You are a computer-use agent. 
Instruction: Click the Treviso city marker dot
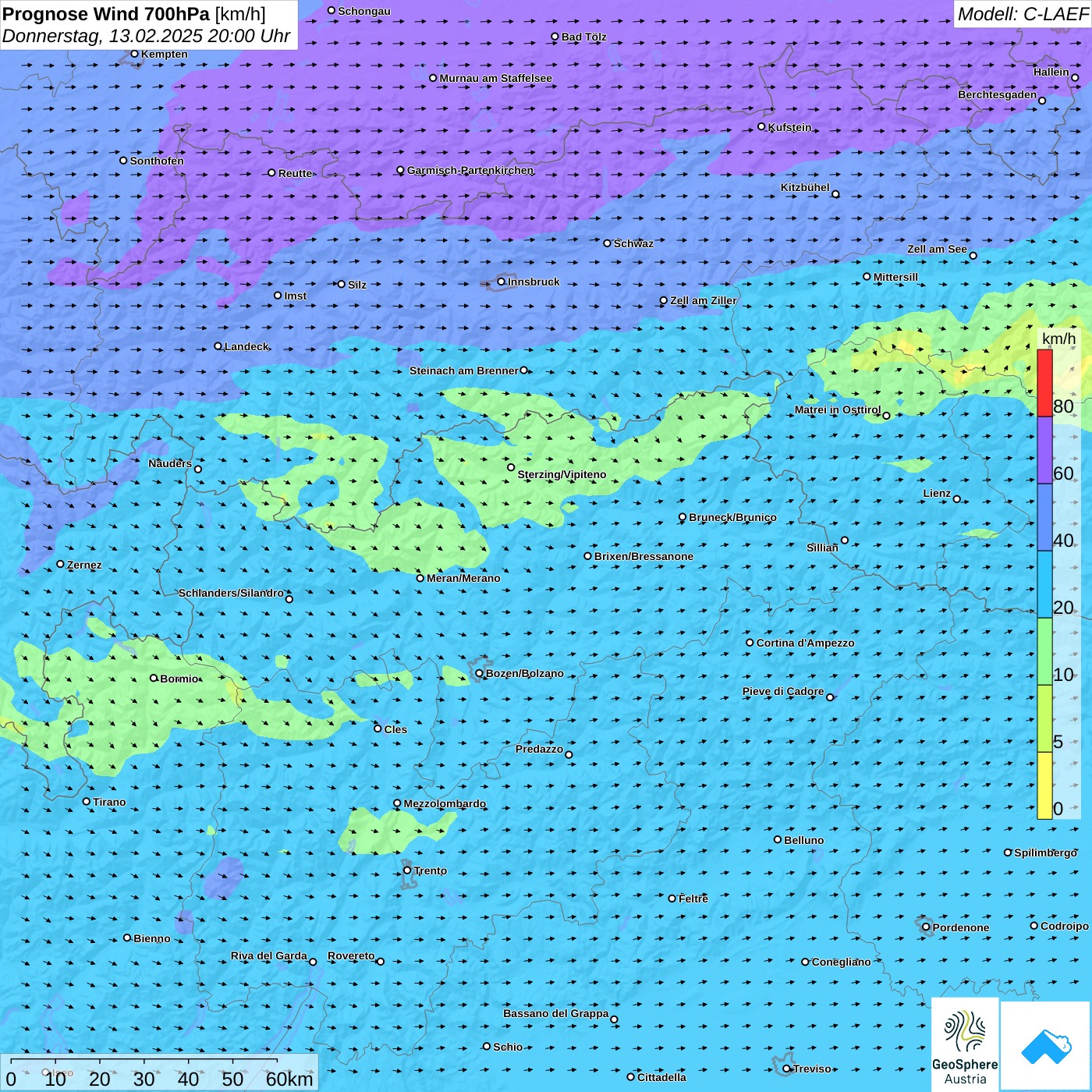coord(787,1069)
